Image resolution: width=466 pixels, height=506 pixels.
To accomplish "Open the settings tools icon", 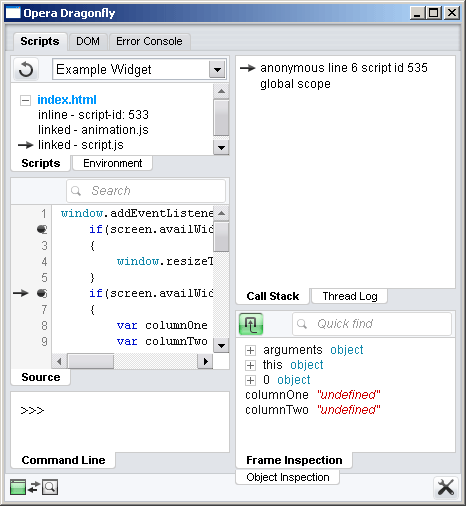I will [446, 487].
